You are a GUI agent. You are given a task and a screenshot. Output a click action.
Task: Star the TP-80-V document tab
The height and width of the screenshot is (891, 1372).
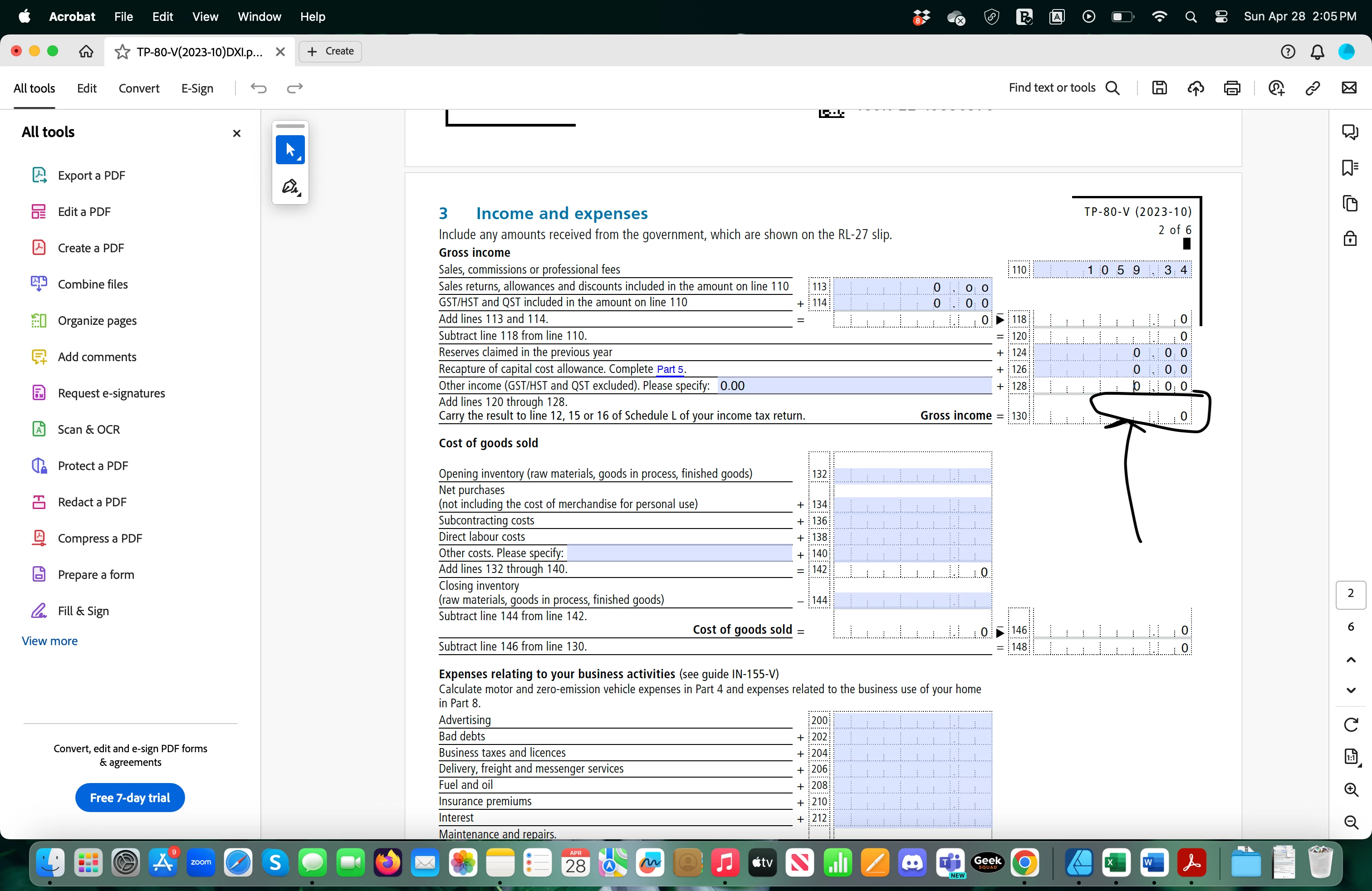tap(122, 52)
